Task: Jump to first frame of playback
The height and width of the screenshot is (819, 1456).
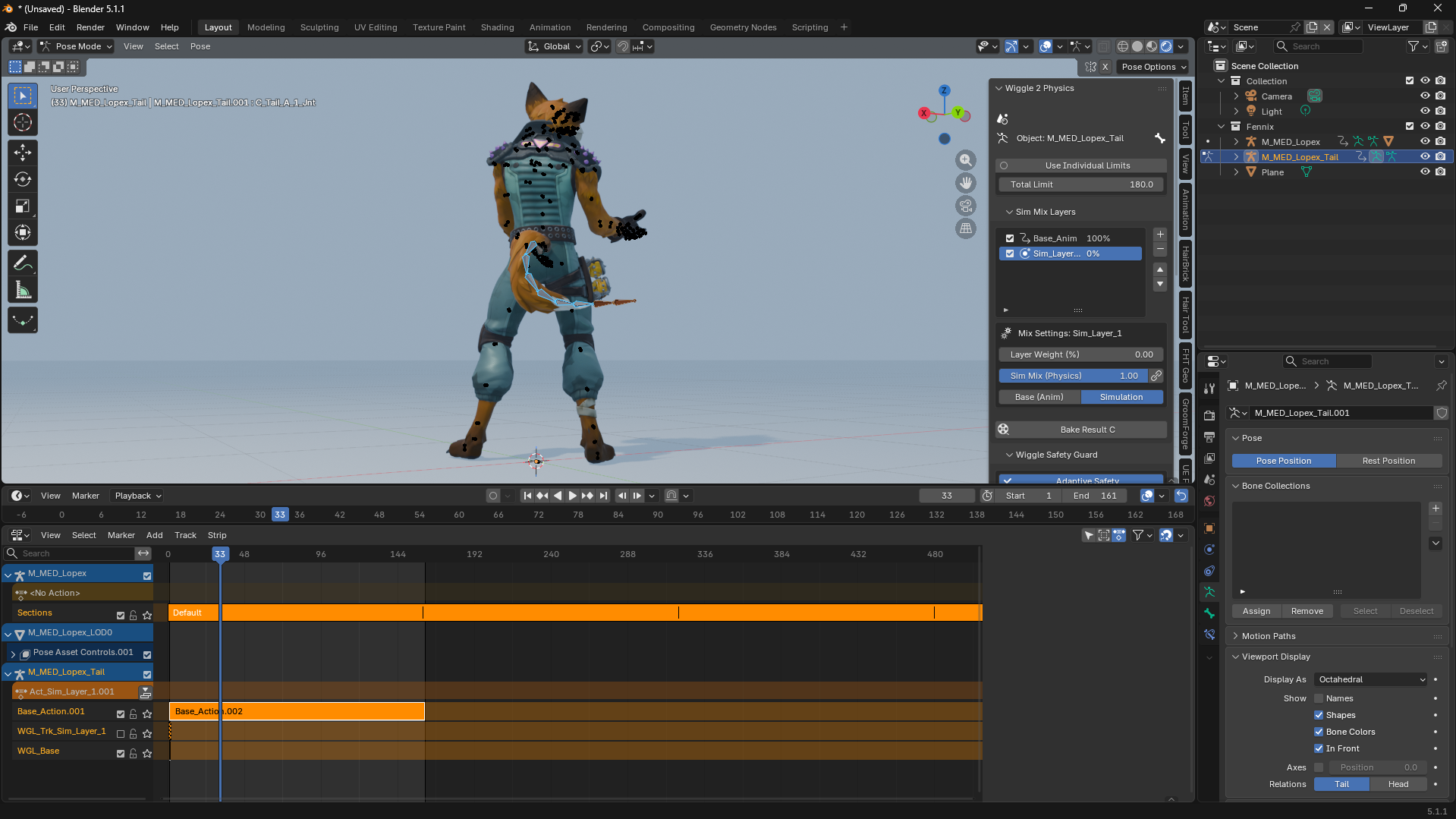Action: pyautogui.click(x=527, y=496)
